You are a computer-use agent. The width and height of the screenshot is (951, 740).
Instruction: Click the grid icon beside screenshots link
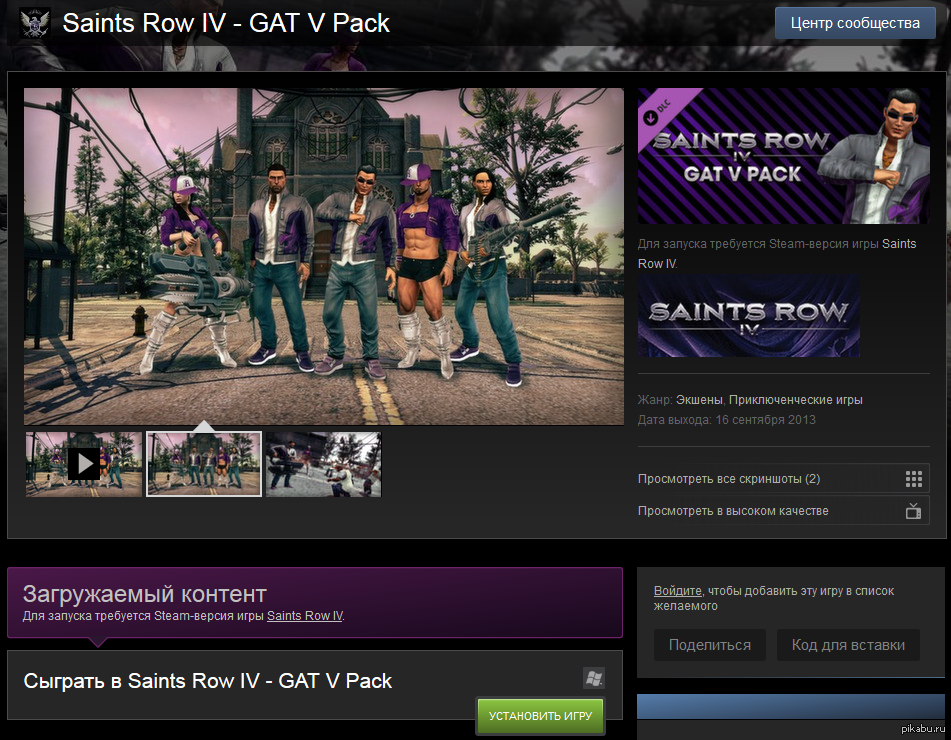[x=912, y=479]
